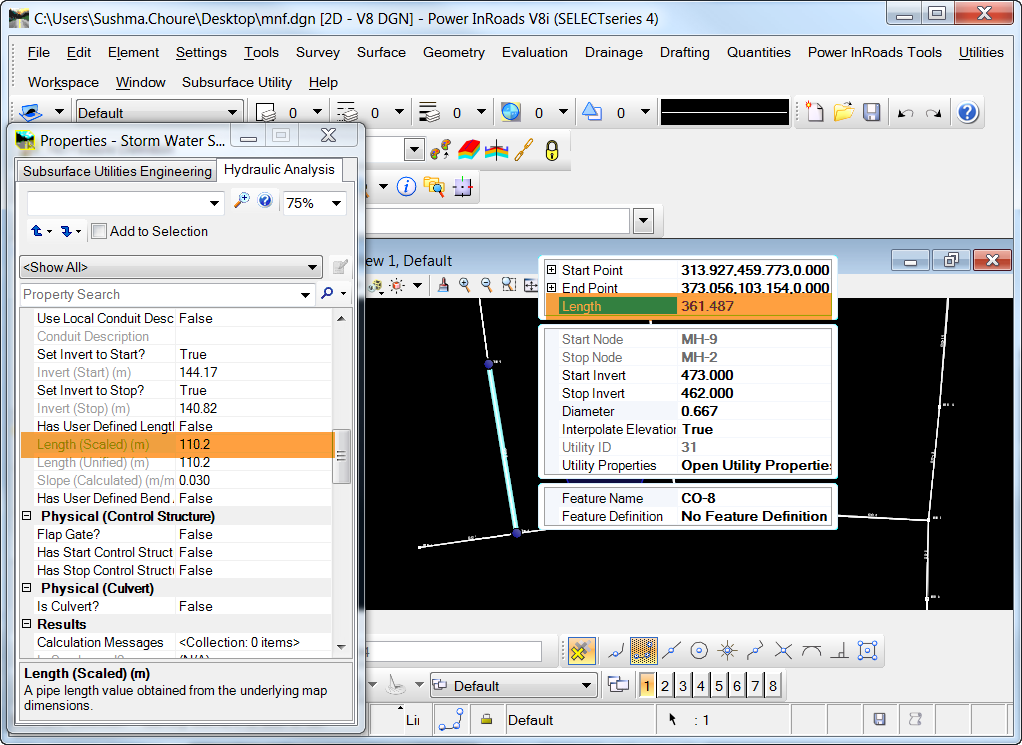Click the Zoom Out icon in View 1
The height and width of the screenshot is (745, 1022).
tap(486, 285)
